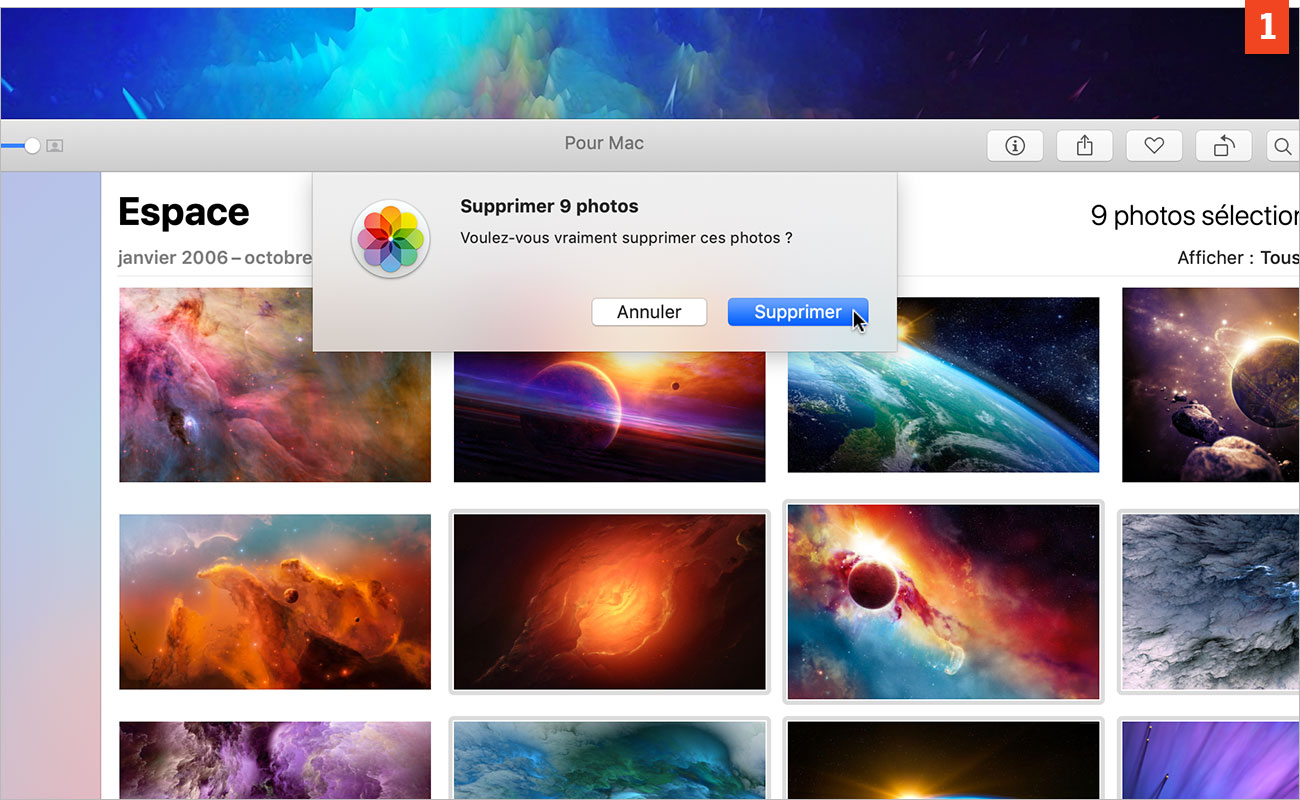Image resolution: width=1300 pixels, height=800 pixels.
Task: Click the Photos app icon in dialog
Action: [390, 239]
